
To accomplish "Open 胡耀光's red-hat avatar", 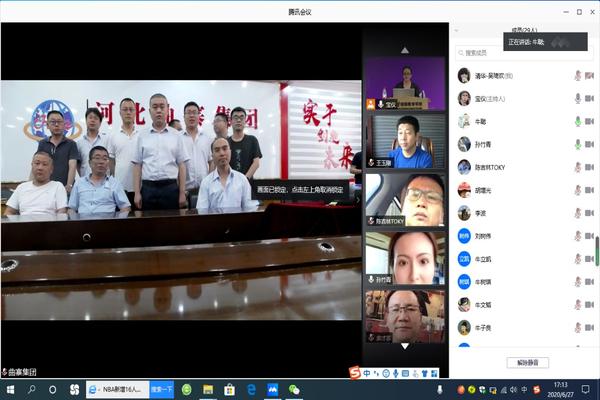I will point(464,190).
